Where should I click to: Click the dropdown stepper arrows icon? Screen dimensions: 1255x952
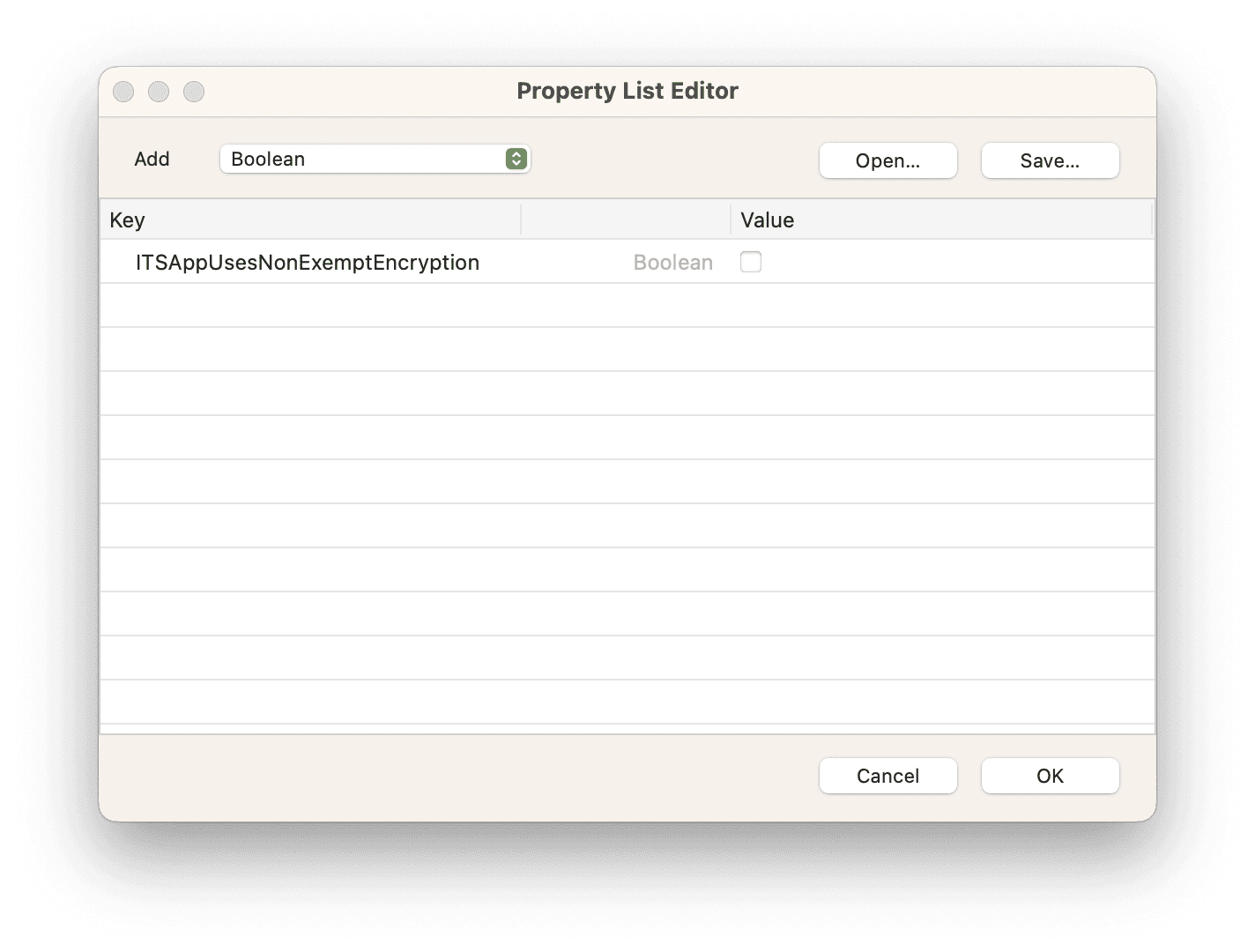(x=516, y=159)
